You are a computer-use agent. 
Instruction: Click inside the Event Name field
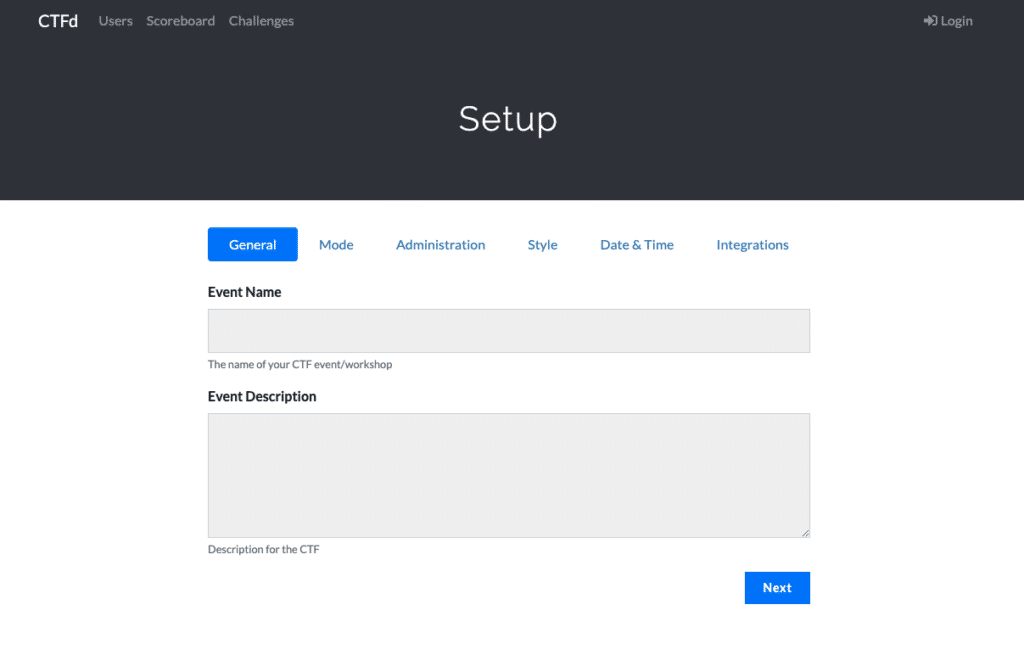[x=508, y=330]
